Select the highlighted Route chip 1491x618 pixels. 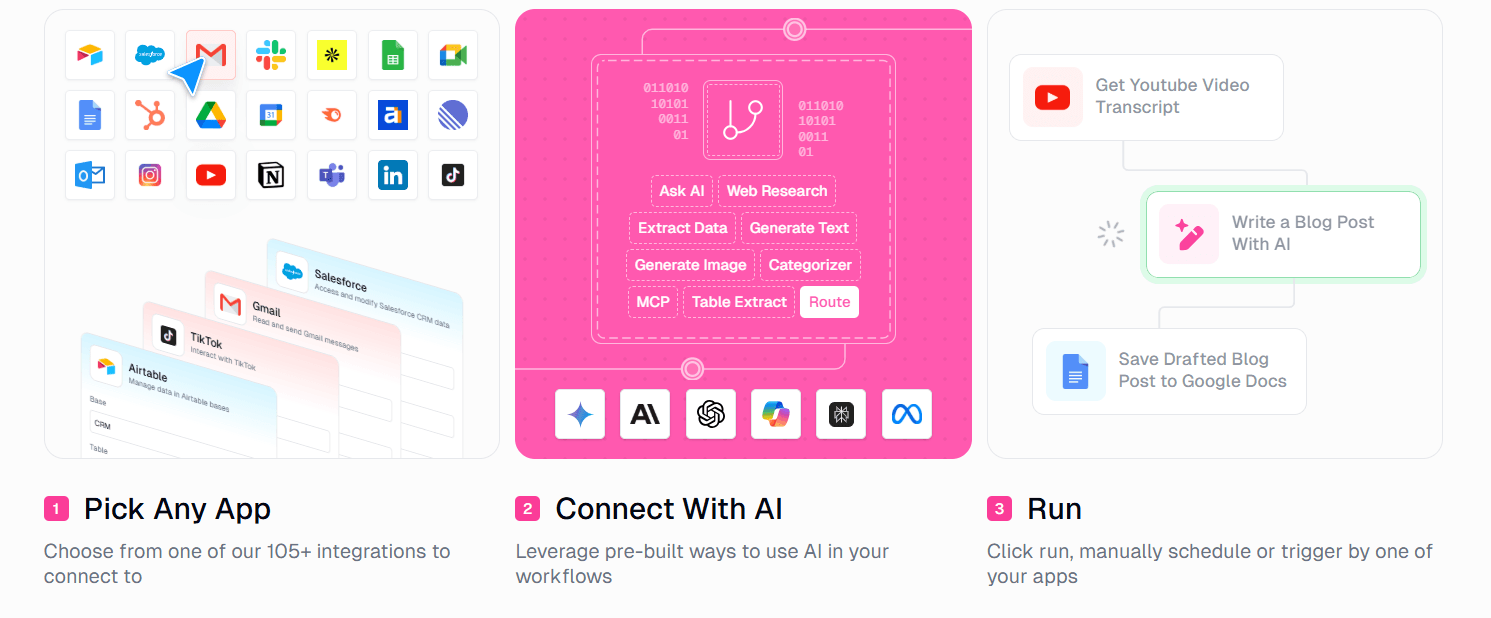pyautogui.click(x=829, y=302)
